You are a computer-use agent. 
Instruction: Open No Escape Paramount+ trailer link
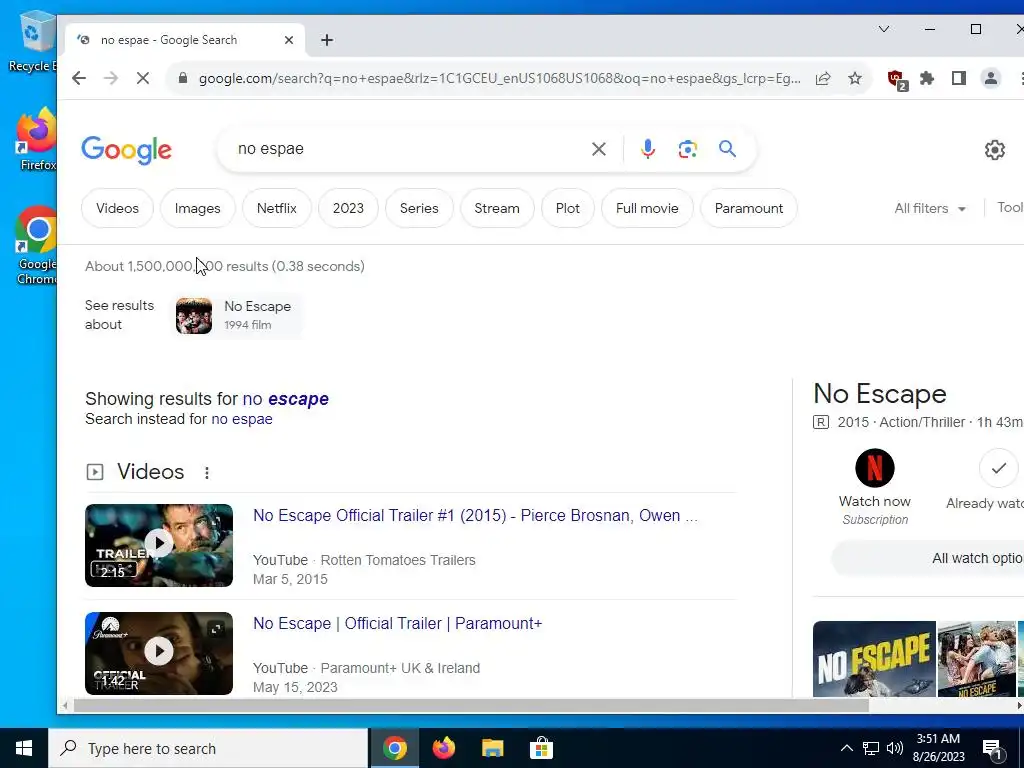coord(398,624)
